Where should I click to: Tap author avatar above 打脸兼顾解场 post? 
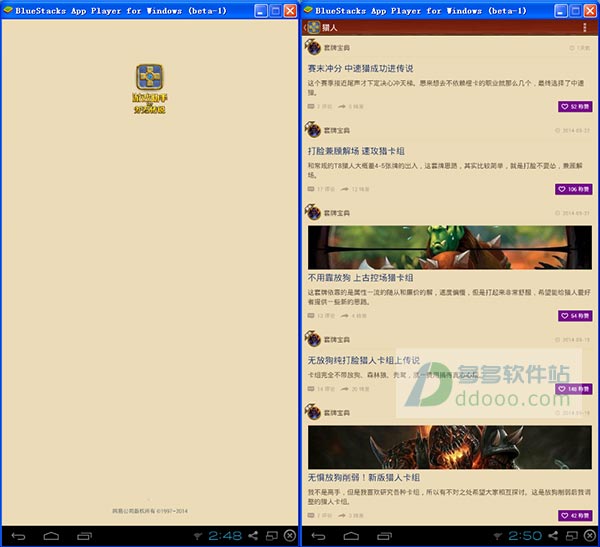(313, 130)
